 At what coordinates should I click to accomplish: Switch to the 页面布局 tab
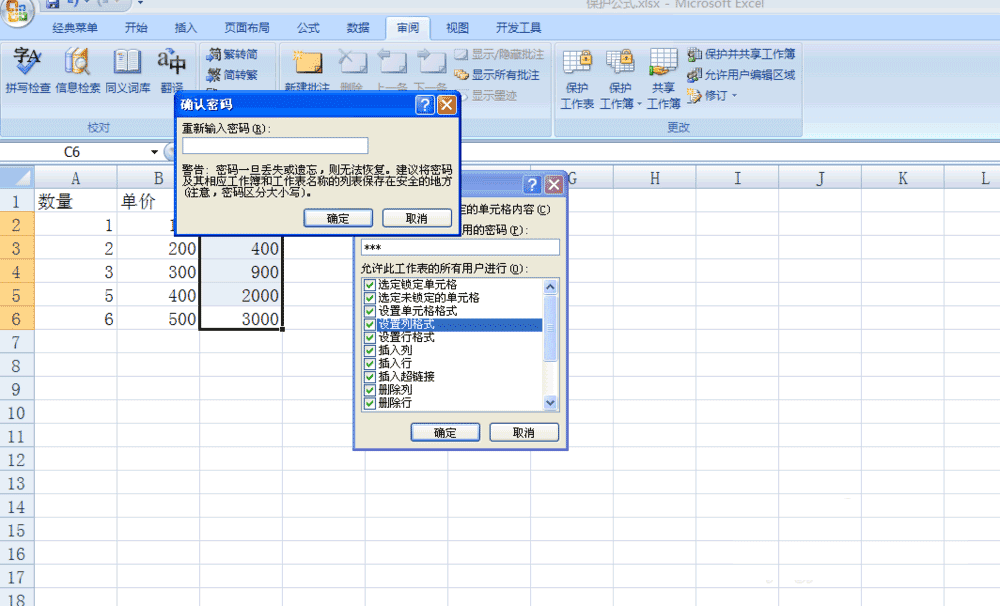click(247, 28)
